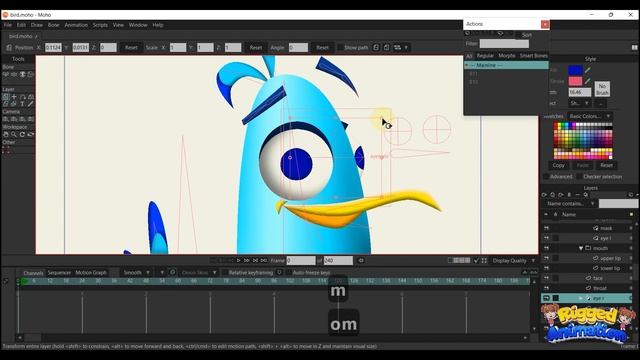Open the File menu

click(8, 25)
